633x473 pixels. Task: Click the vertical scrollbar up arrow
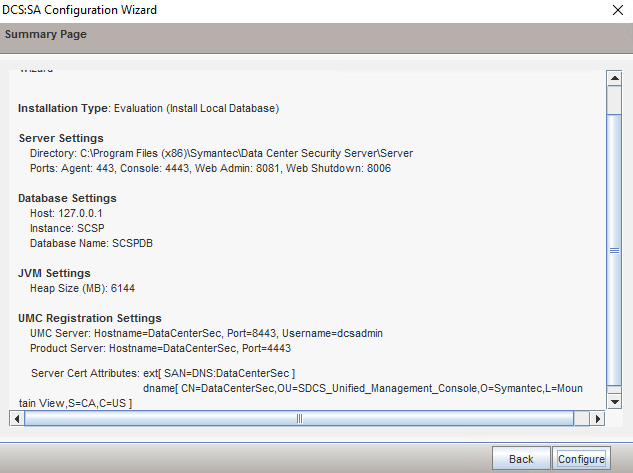coord(614,78)
